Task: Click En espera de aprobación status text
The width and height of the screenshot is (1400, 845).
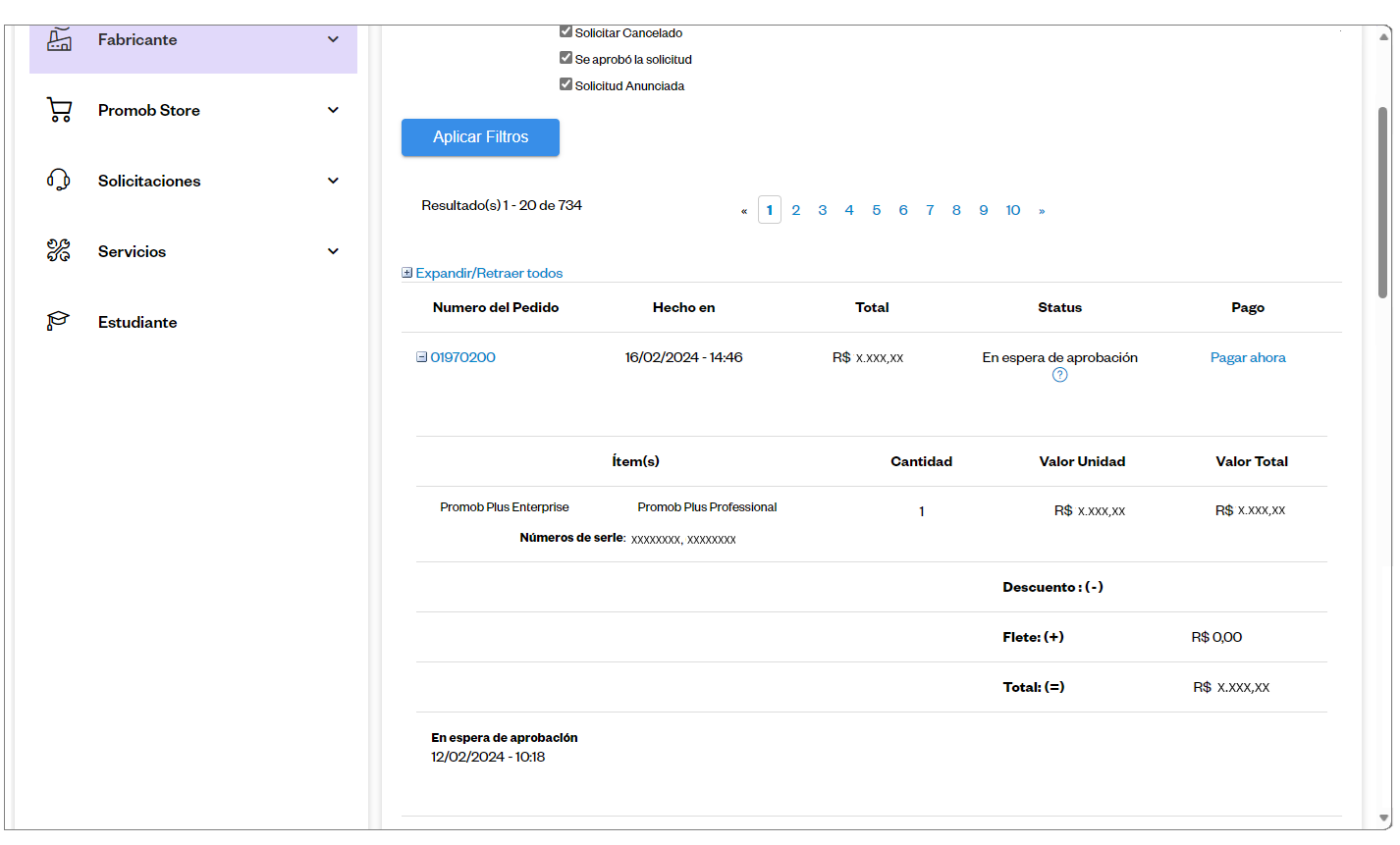Action: (x=1059, y=357)
